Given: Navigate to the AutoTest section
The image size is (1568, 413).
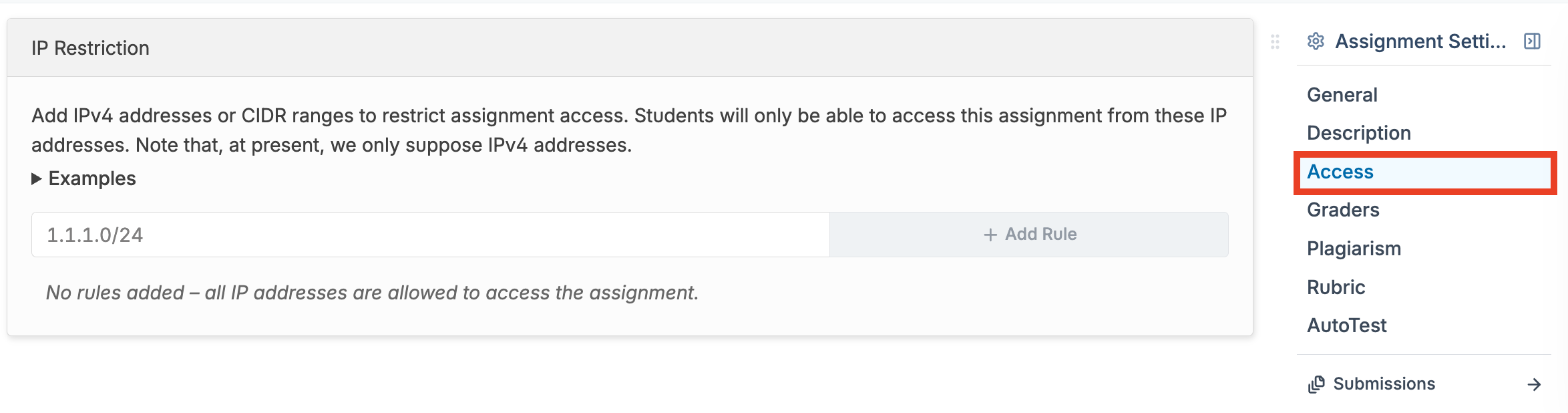Looking at the screenshot, I should coord(1346,325).
